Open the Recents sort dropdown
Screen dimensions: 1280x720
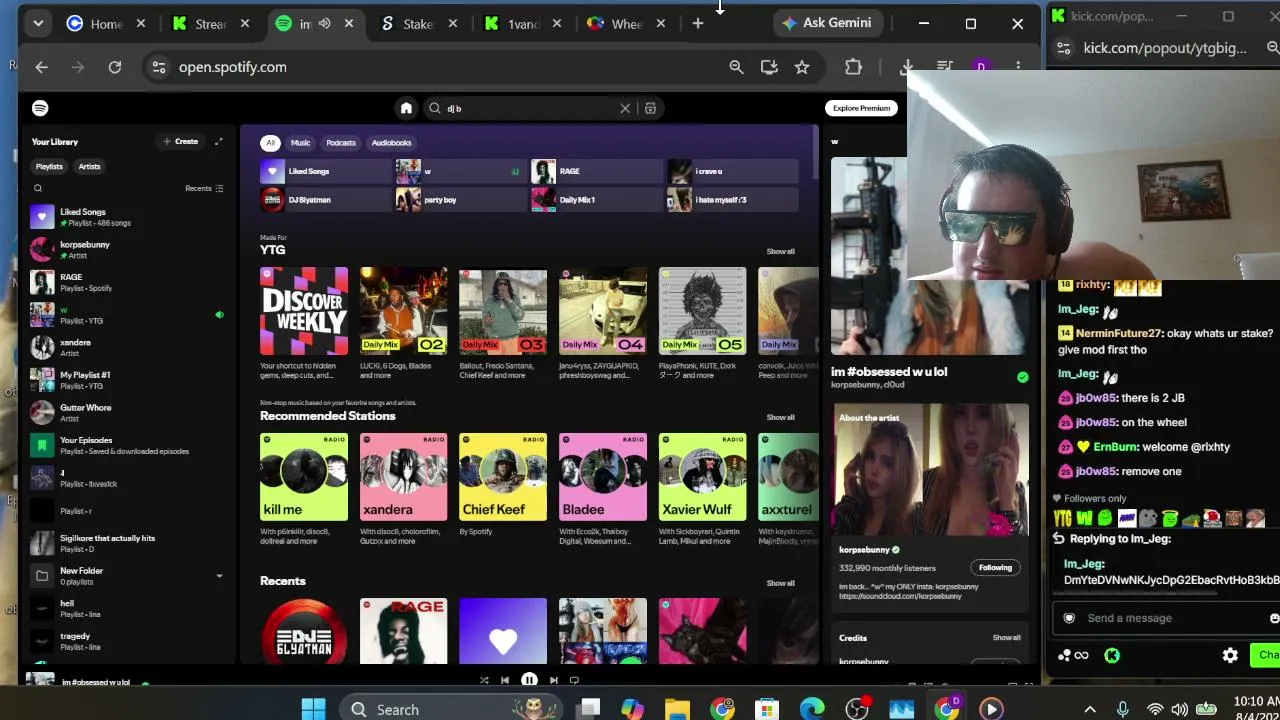coord(204,188)
